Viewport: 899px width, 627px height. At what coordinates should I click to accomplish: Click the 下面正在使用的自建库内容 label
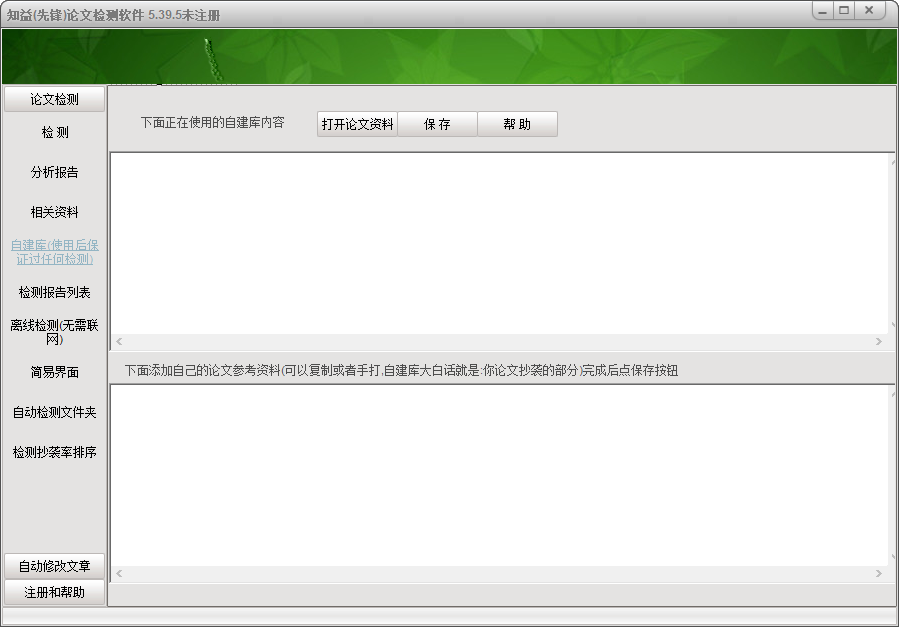[x=213, y=123]
